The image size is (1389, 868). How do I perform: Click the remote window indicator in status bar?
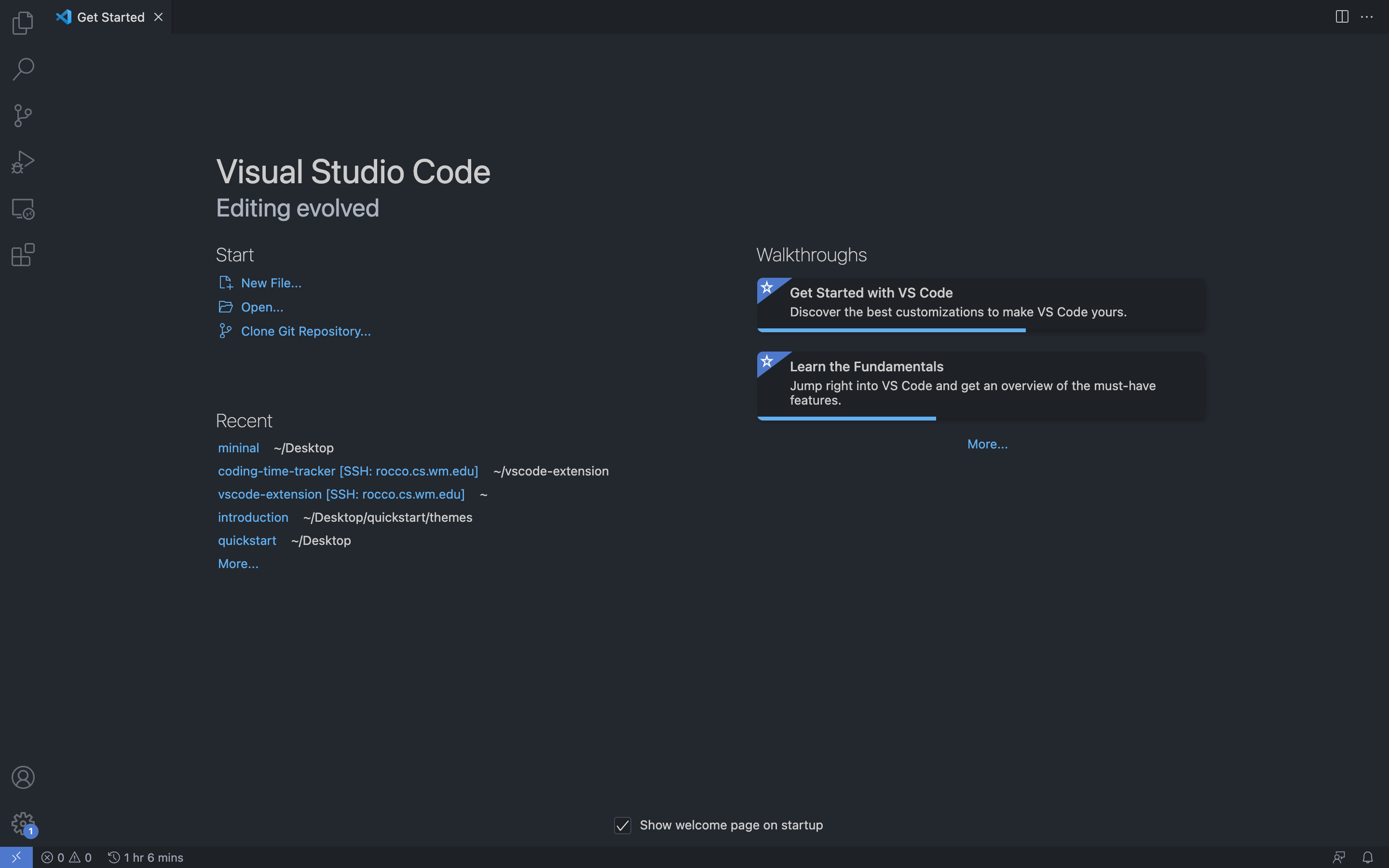pyautogui.click(x=16, y=857)
